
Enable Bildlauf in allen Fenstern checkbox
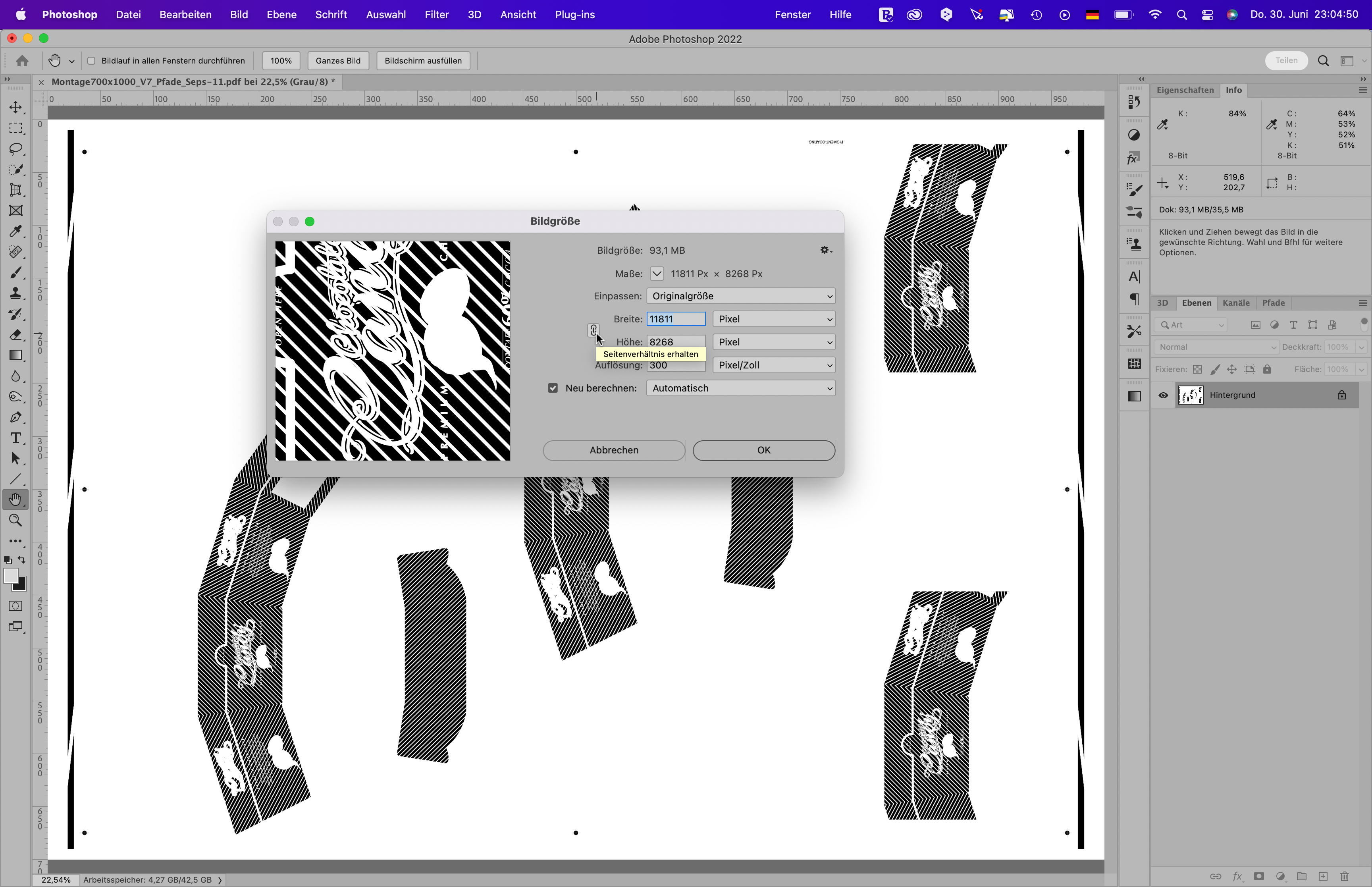click(91, 61)
